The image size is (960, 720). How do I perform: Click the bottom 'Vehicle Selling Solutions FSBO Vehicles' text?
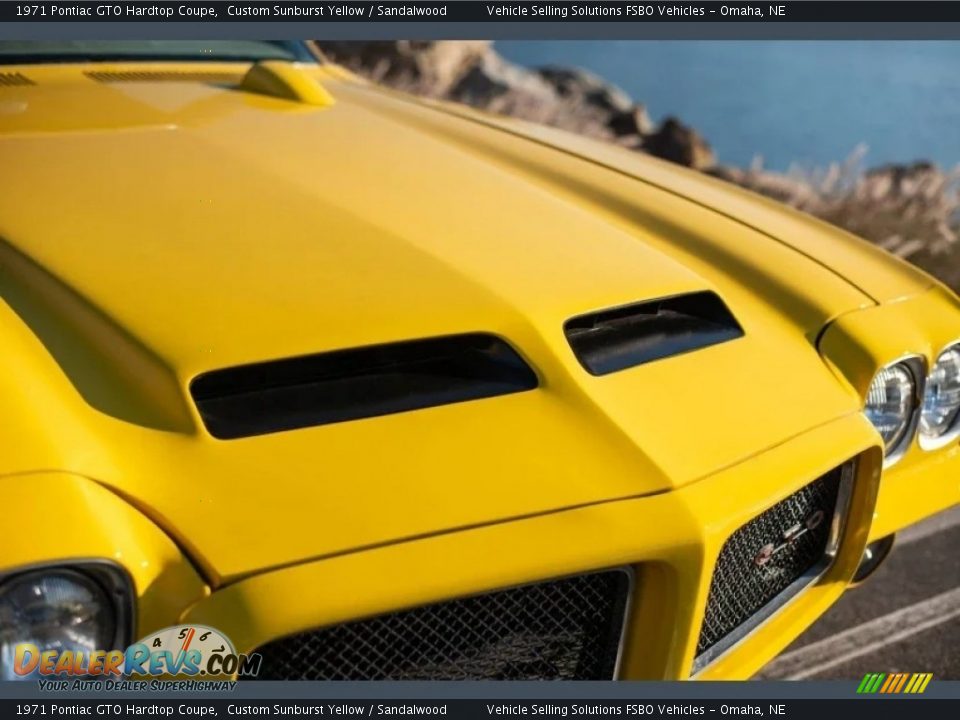point(596,710)
